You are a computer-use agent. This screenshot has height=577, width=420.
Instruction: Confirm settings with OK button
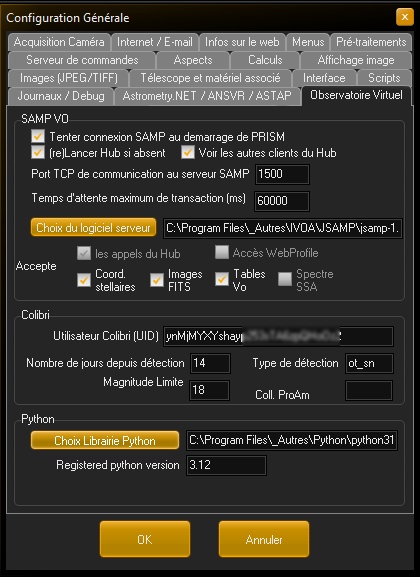(x=145, y=539)
